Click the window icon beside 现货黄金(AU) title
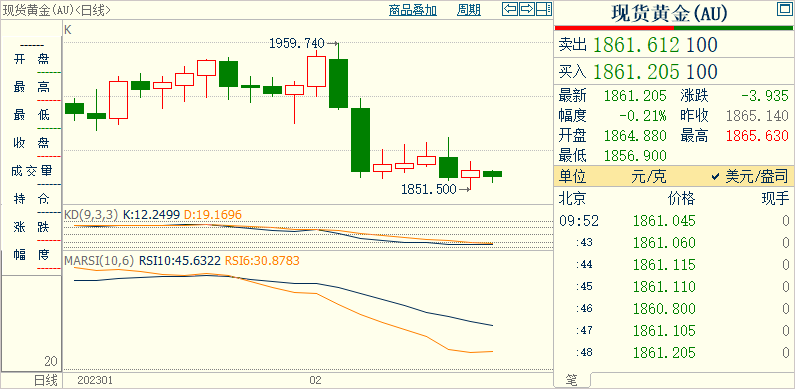 (x=782, y=10)
